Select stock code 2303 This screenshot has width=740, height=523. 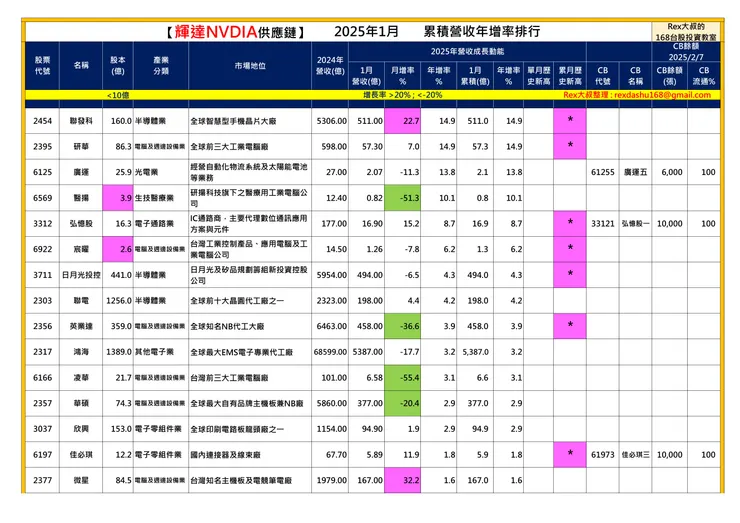(x=42, y=301)
